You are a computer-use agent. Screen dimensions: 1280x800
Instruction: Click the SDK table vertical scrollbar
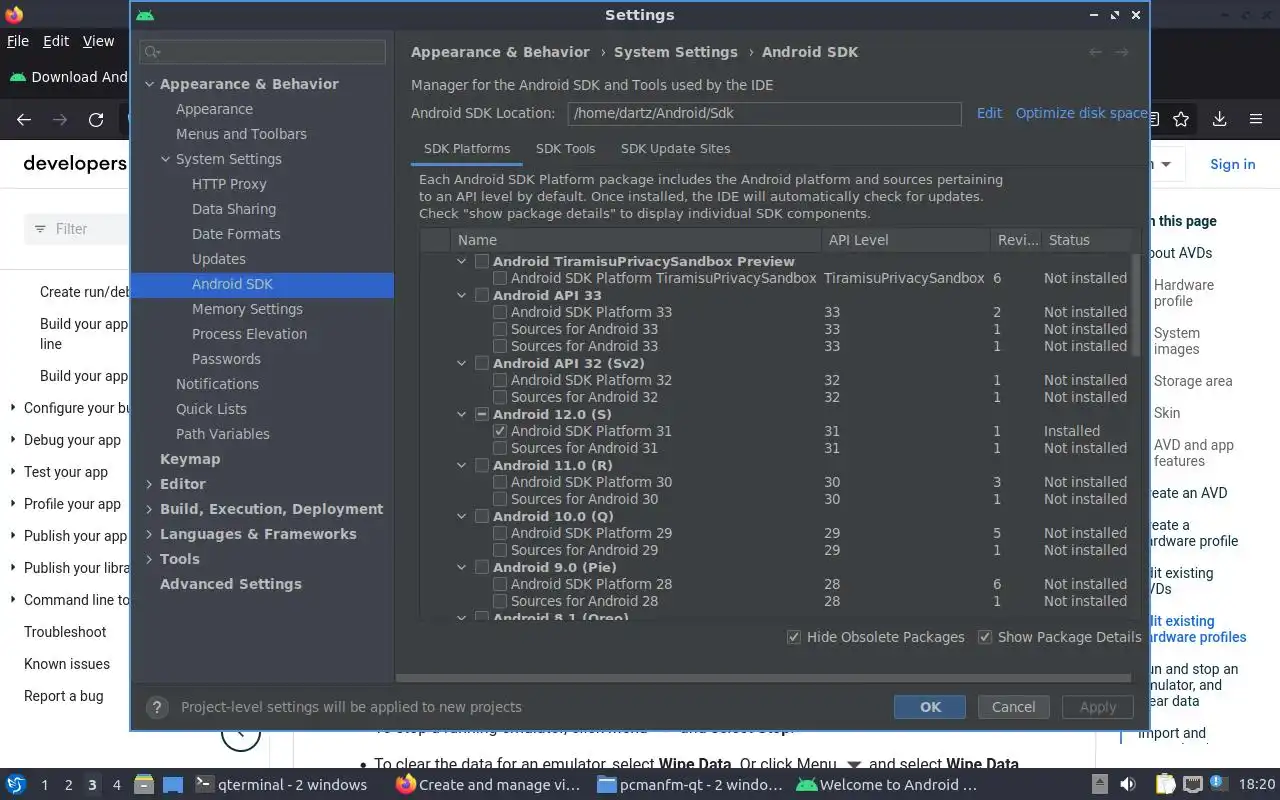1136,304
